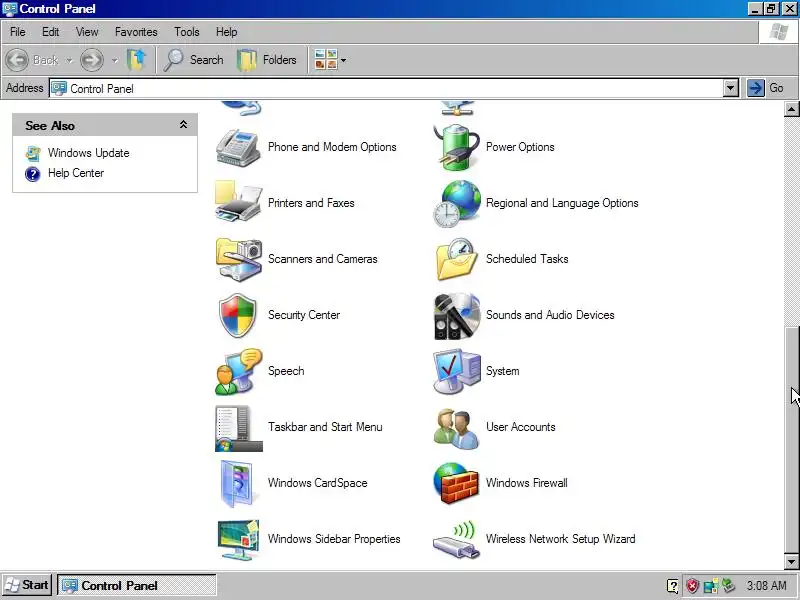Open the Edit menu
Screen dimensions: 800x600
(50, 32)
